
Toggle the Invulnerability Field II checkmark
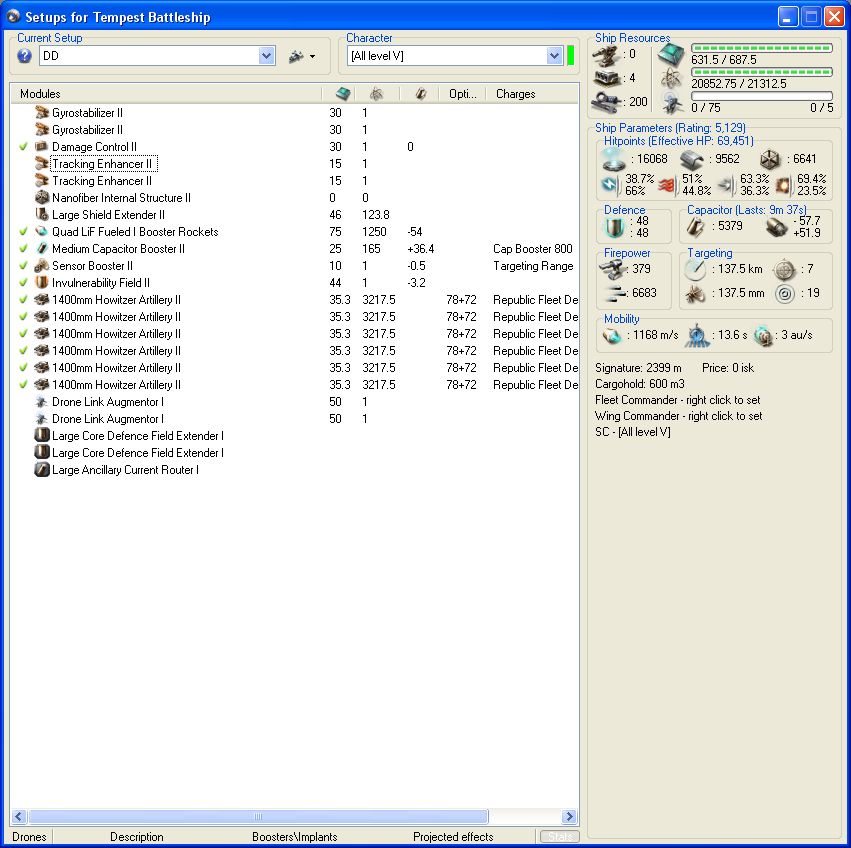click(23, 283)
